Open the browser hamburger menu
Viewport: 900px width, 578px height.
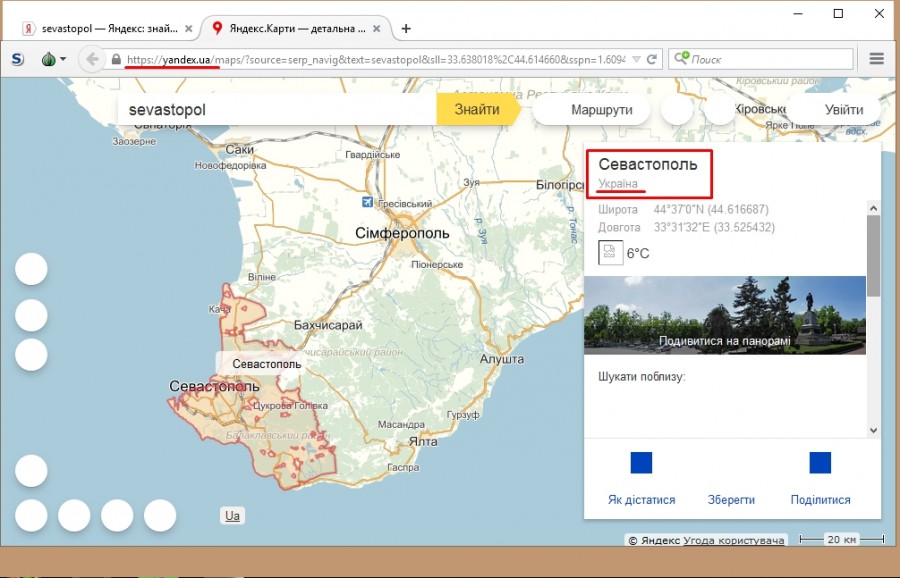tap(876, 59)
